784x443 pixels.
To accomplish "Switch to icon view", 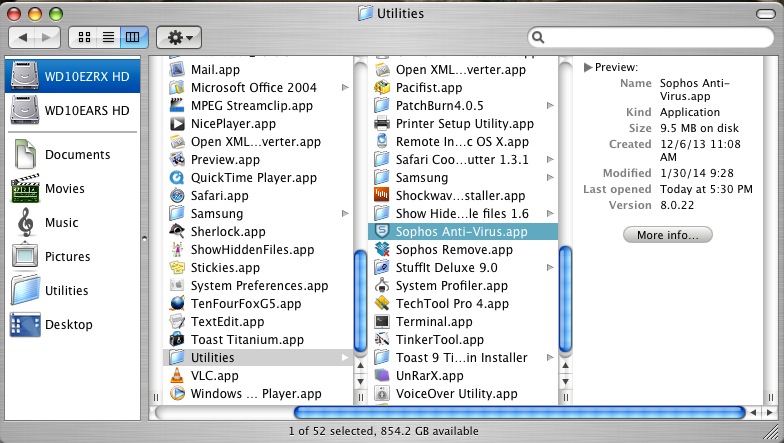I will [84, 38].
